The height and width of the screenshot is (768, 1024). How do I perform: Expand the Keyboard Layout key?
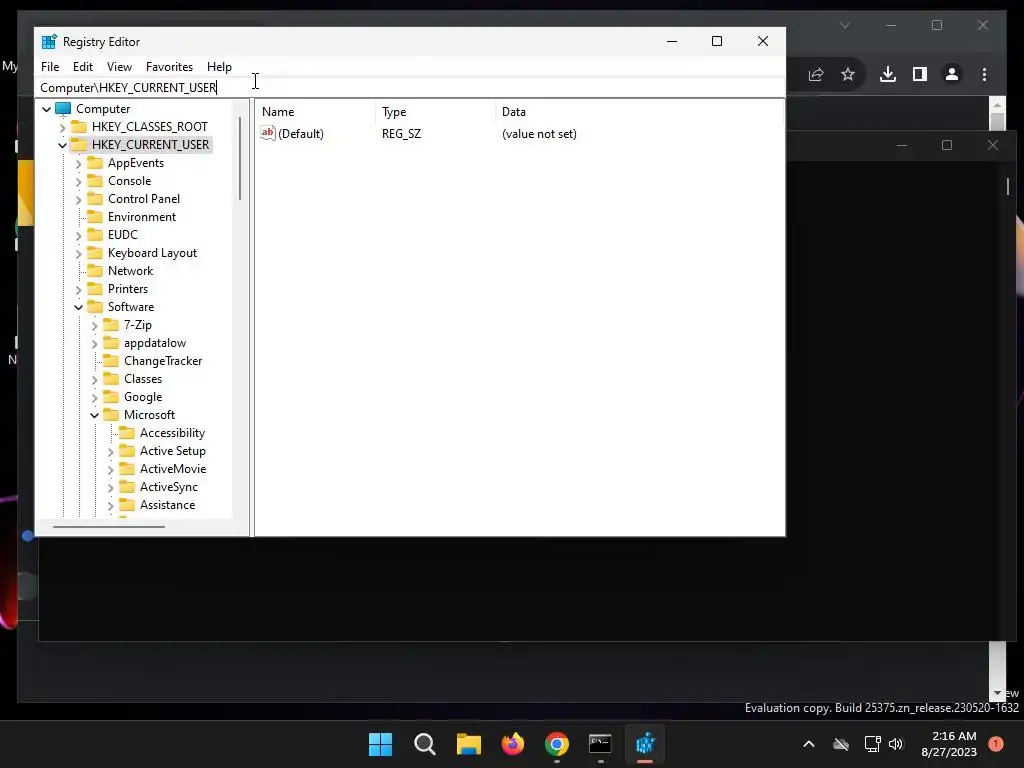tap(78, 253)
